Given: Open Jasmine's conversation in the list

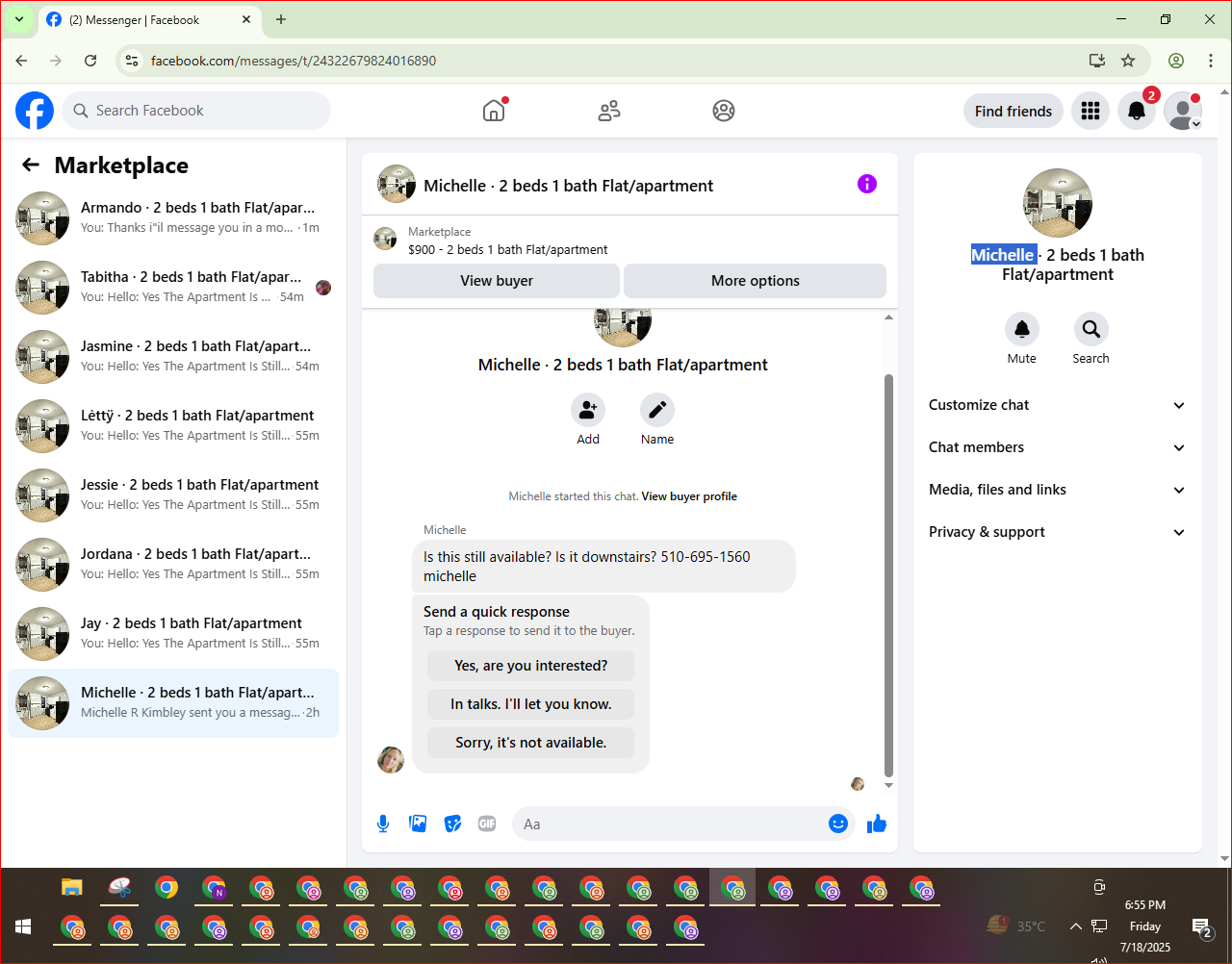Looking at the screenshot, I should [173, 357].
